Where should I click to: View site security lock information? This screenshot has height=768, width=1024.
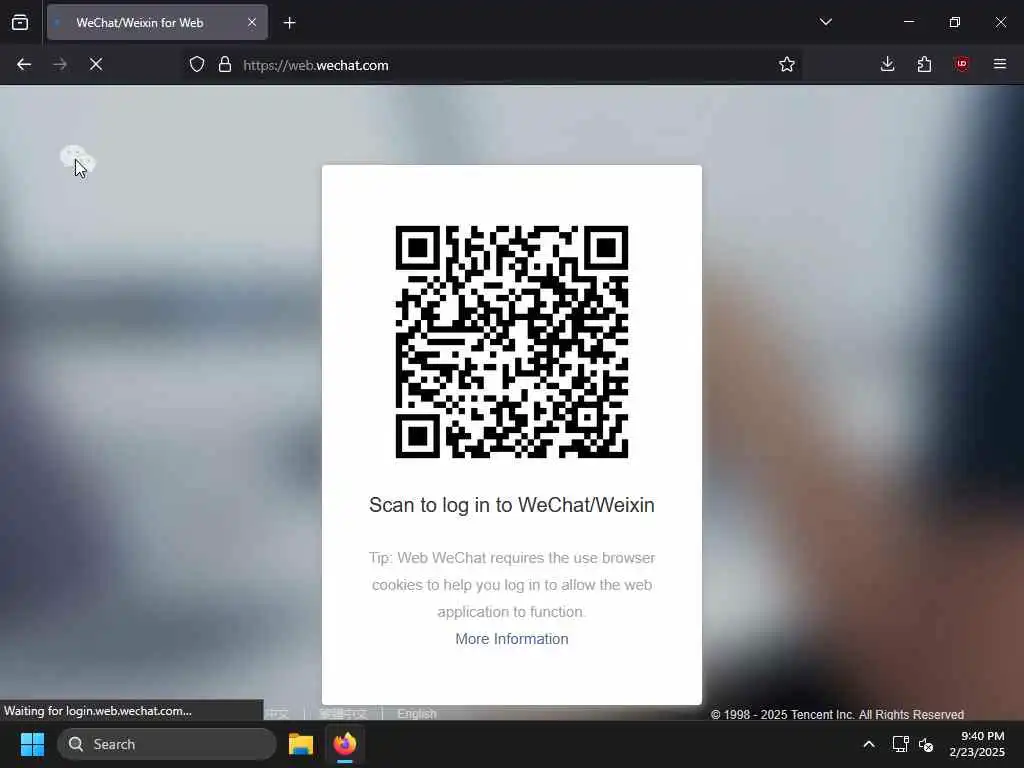point(225,64)
